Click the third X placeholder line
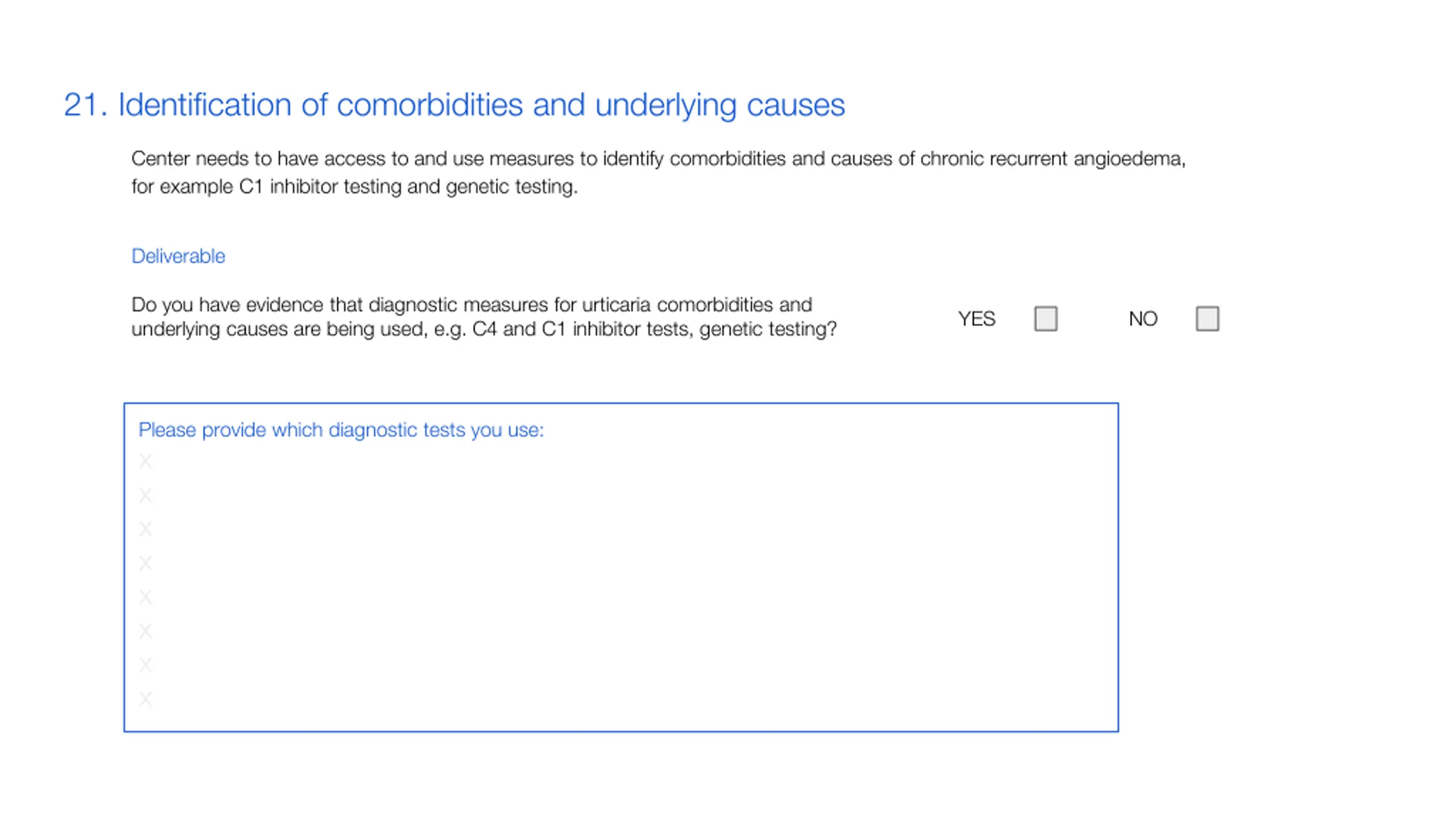The height and width of the screenshot is (819, 1456). (x=146, y=529)
